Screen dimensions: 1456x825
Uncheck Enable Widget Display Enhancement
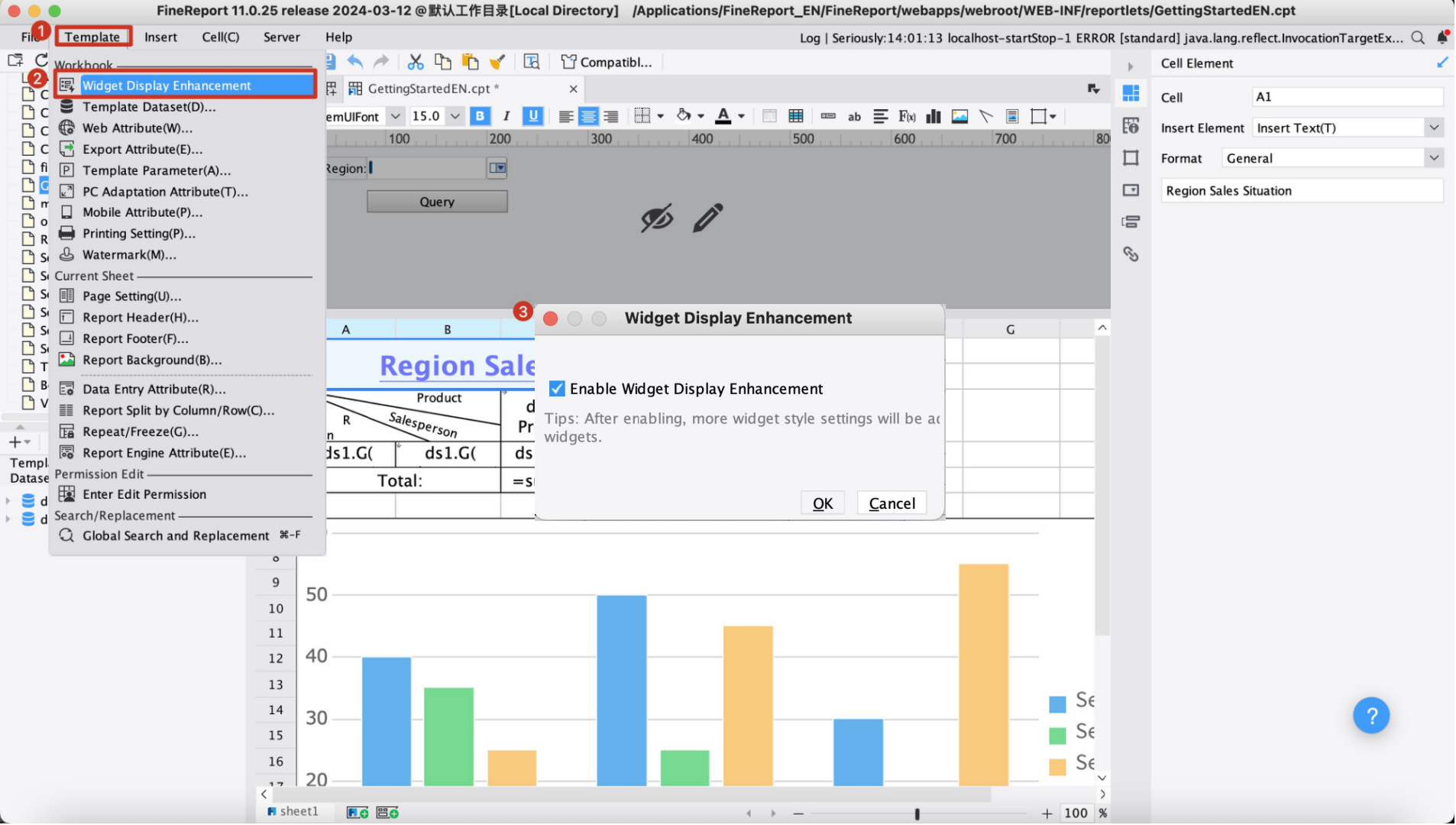coord(557,388)
